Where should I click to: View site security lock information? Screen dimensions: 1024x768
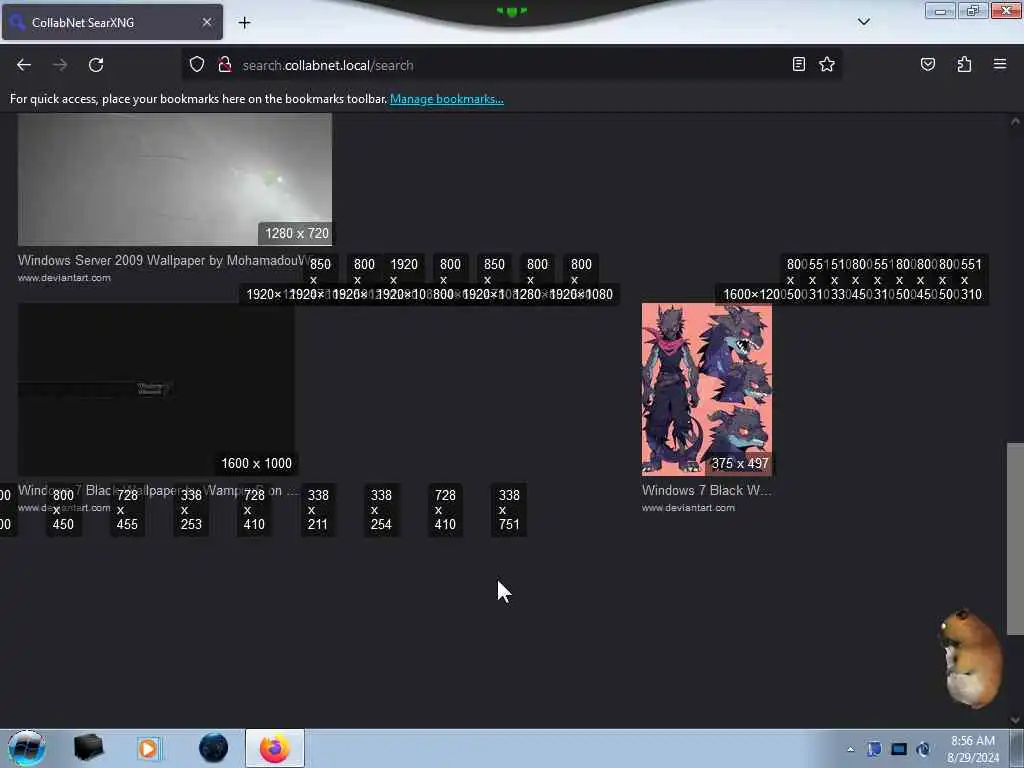pos(225,64)
